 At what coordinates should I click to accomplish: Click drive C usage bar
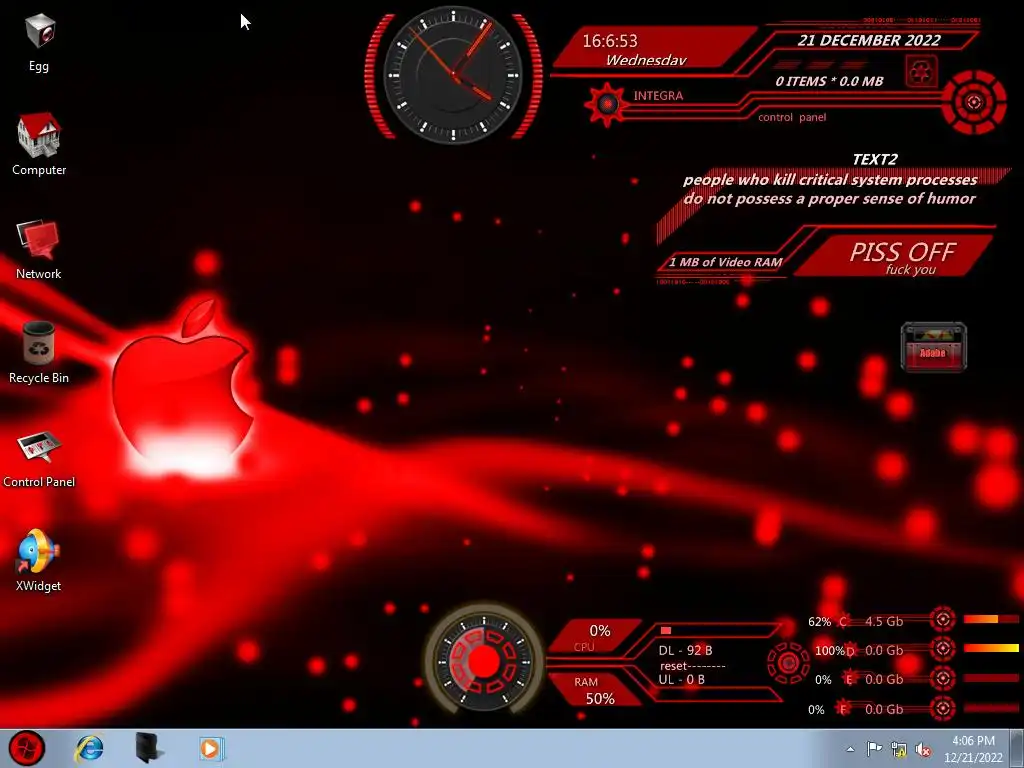[x=991, y=619]
